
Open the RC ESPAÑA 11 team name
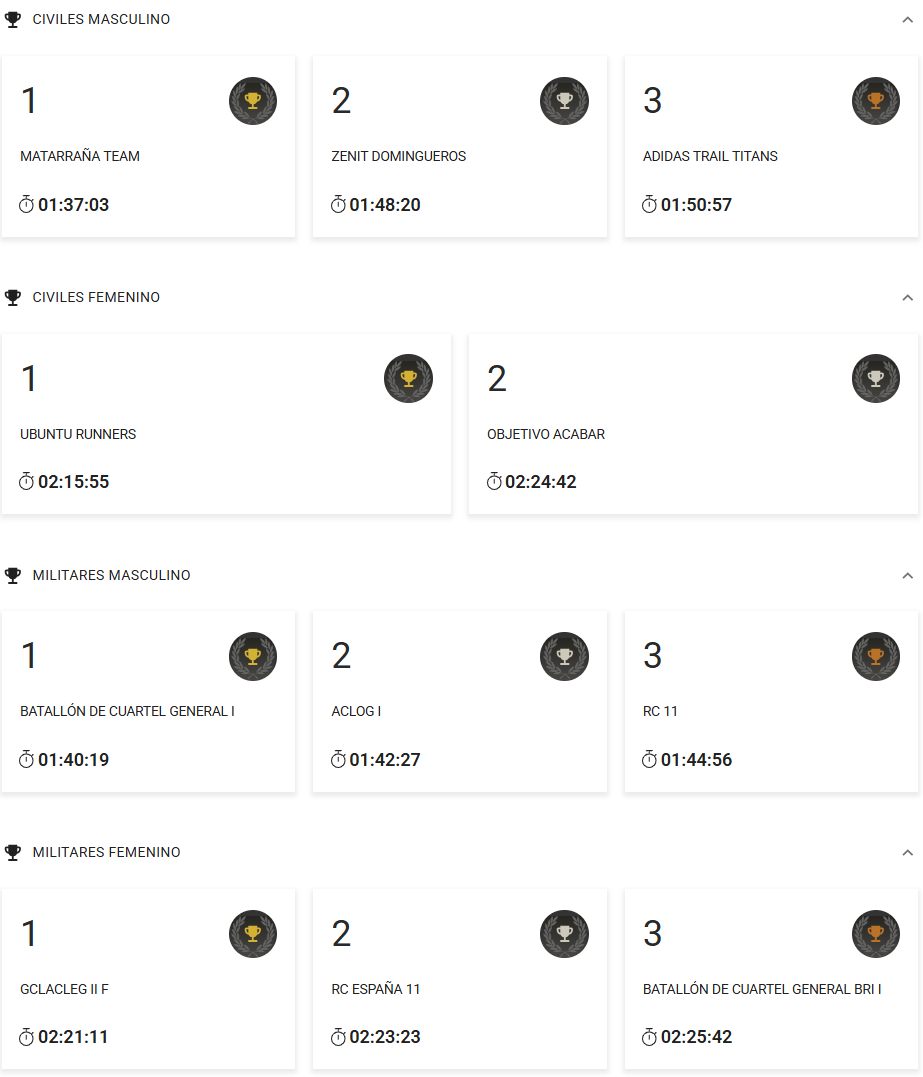376,990
